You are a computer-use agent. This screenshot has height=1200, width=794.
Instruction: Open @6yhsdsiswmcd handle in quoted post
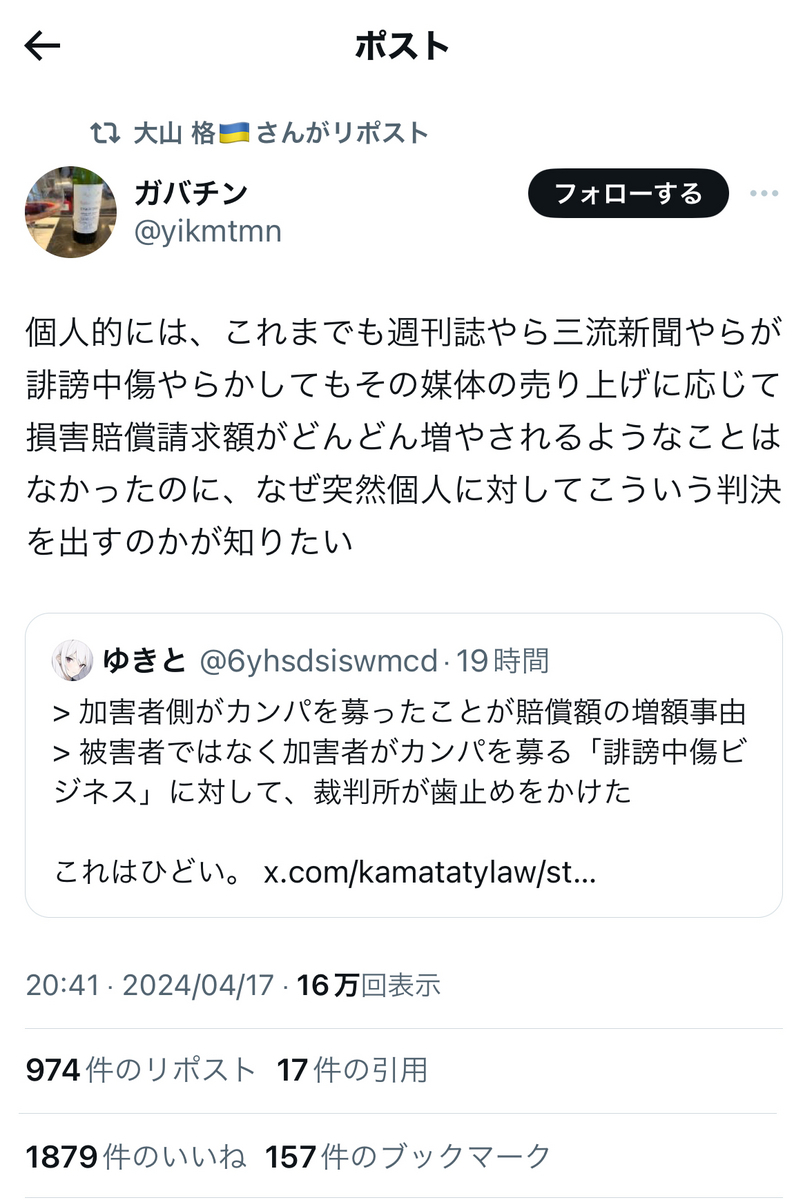tap(318, 661)
